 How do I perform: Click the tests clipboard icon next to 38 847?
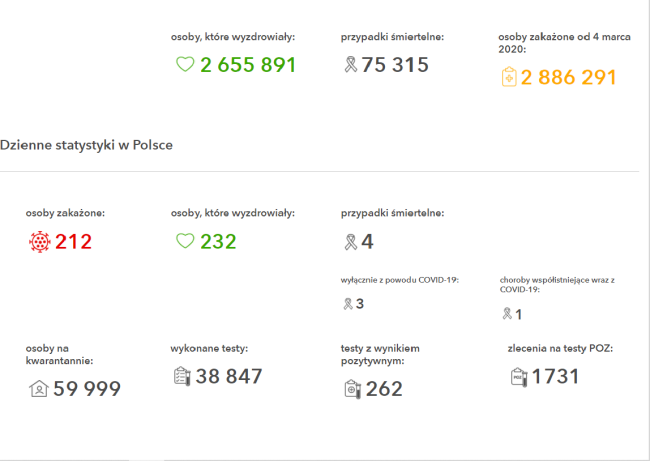pos(182,376)
